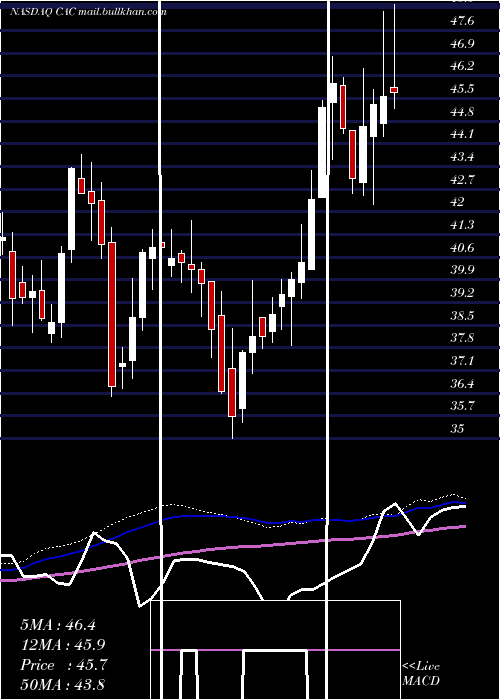Viewport: 500px width, 700px height.
Task: Click the NASDAQ CAC chart title text
Action: click(88, 12)
